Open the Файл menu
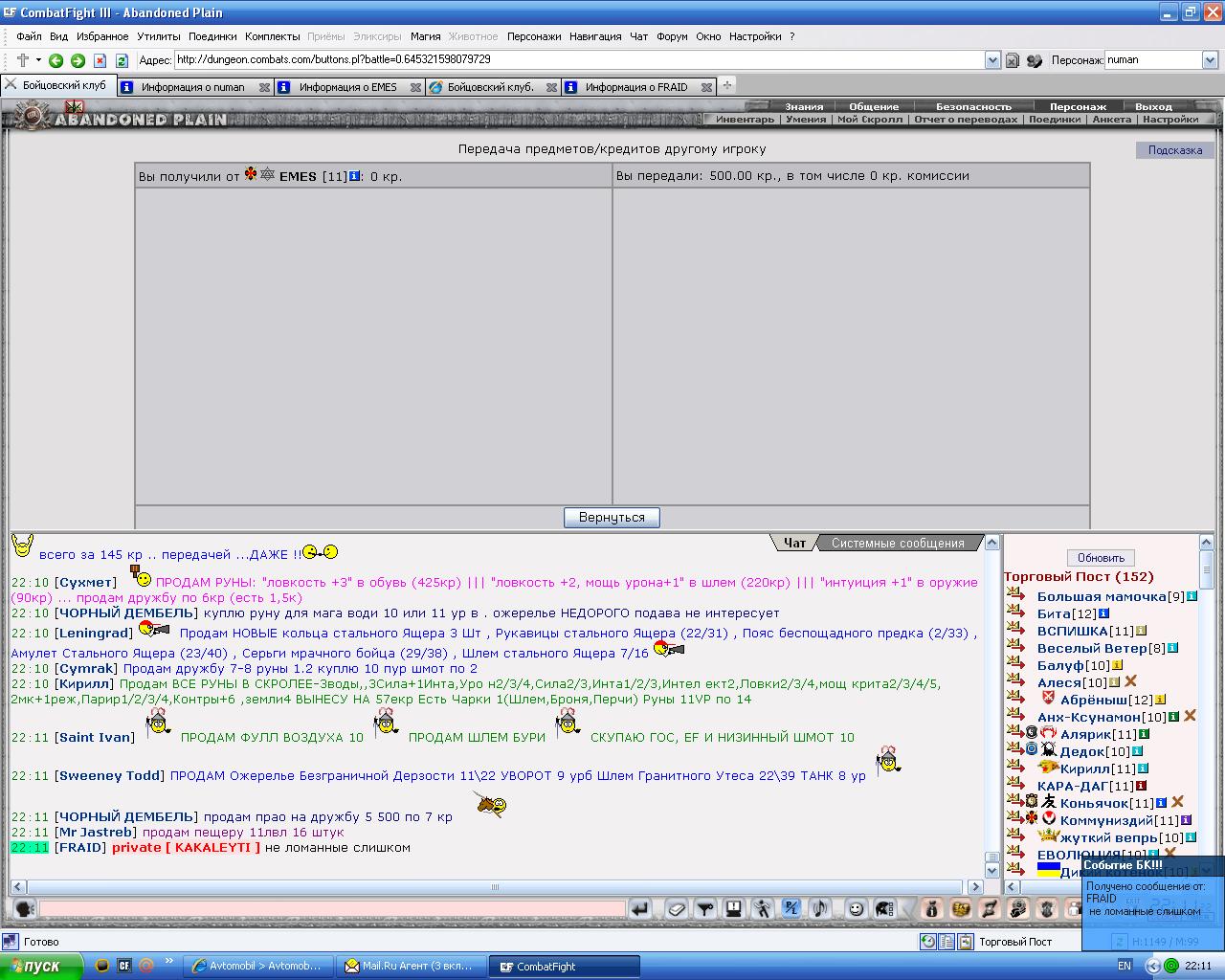This screenshot has height=980, width=1225. (29, 36)
